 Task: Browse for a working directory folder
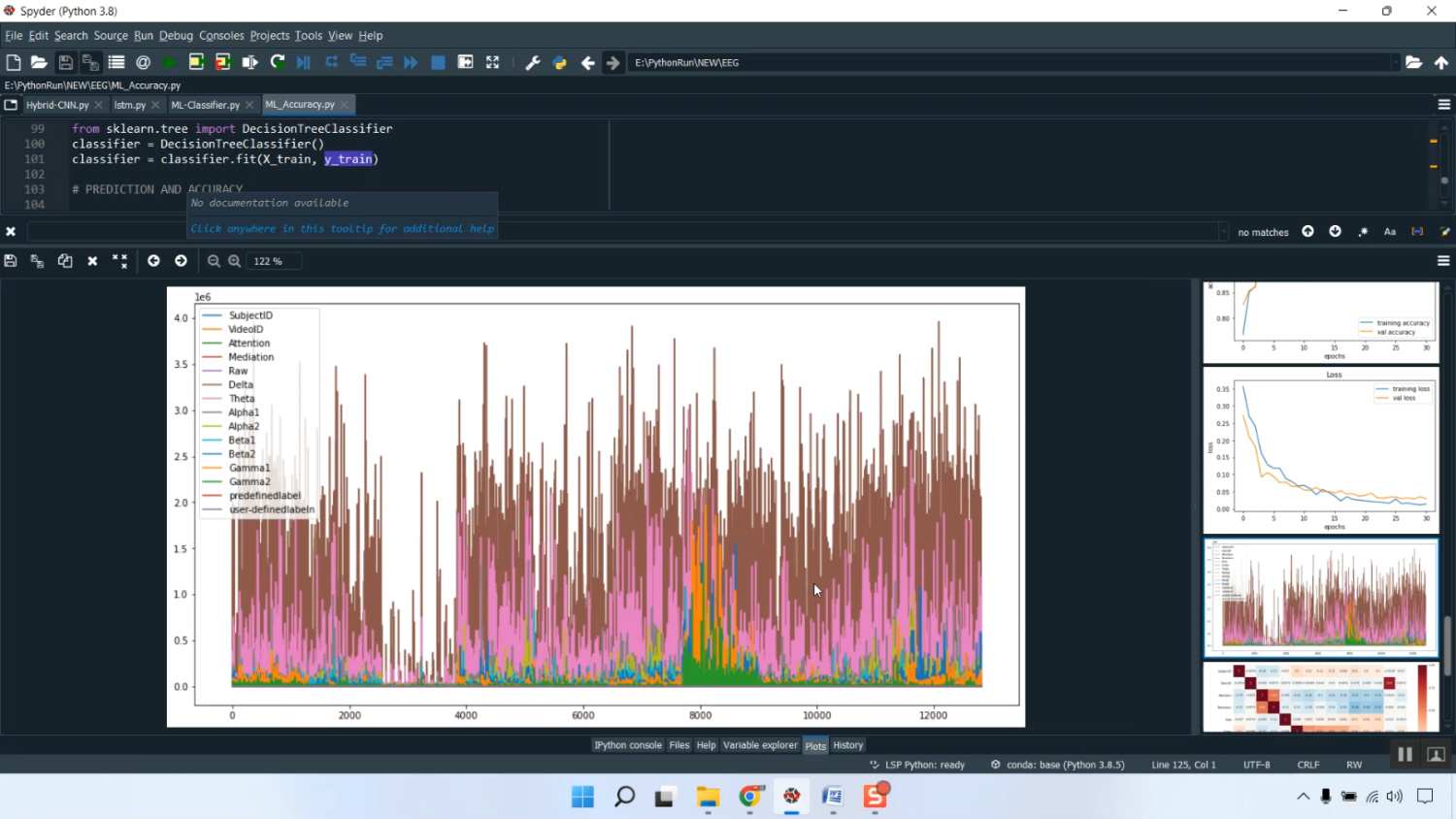(1413, 62)
